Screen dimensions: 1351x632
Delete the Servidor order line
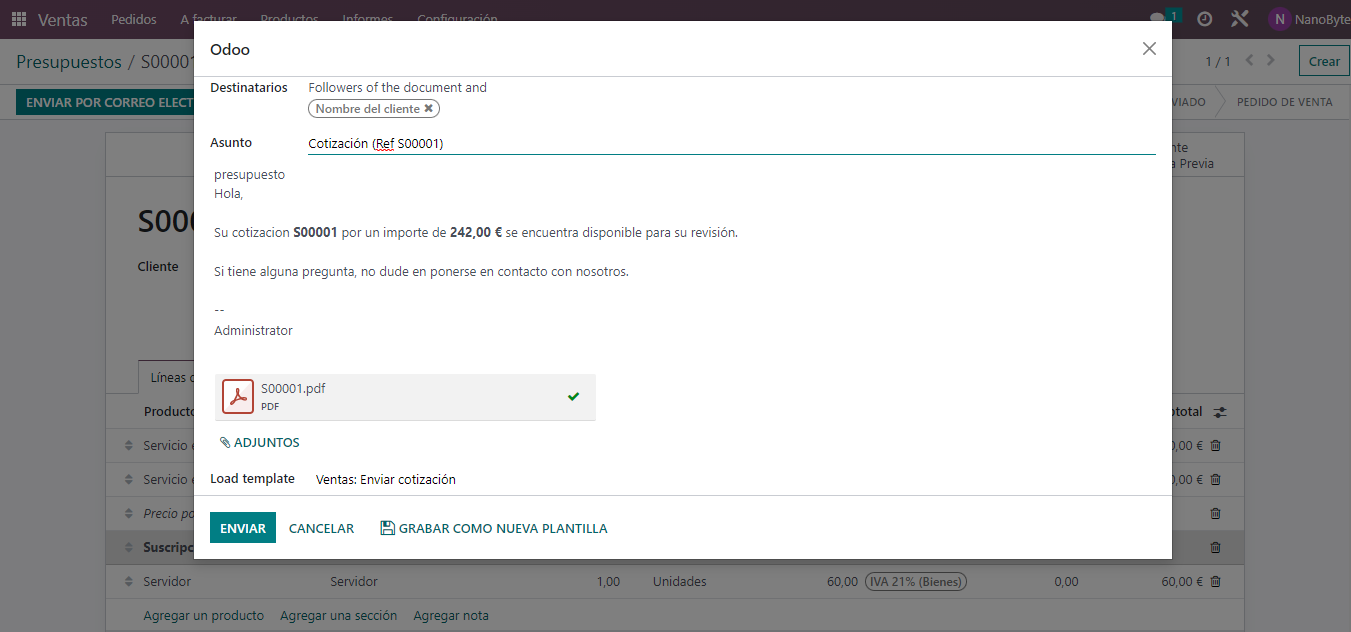pyautogui.click(x=1215, y=582)
